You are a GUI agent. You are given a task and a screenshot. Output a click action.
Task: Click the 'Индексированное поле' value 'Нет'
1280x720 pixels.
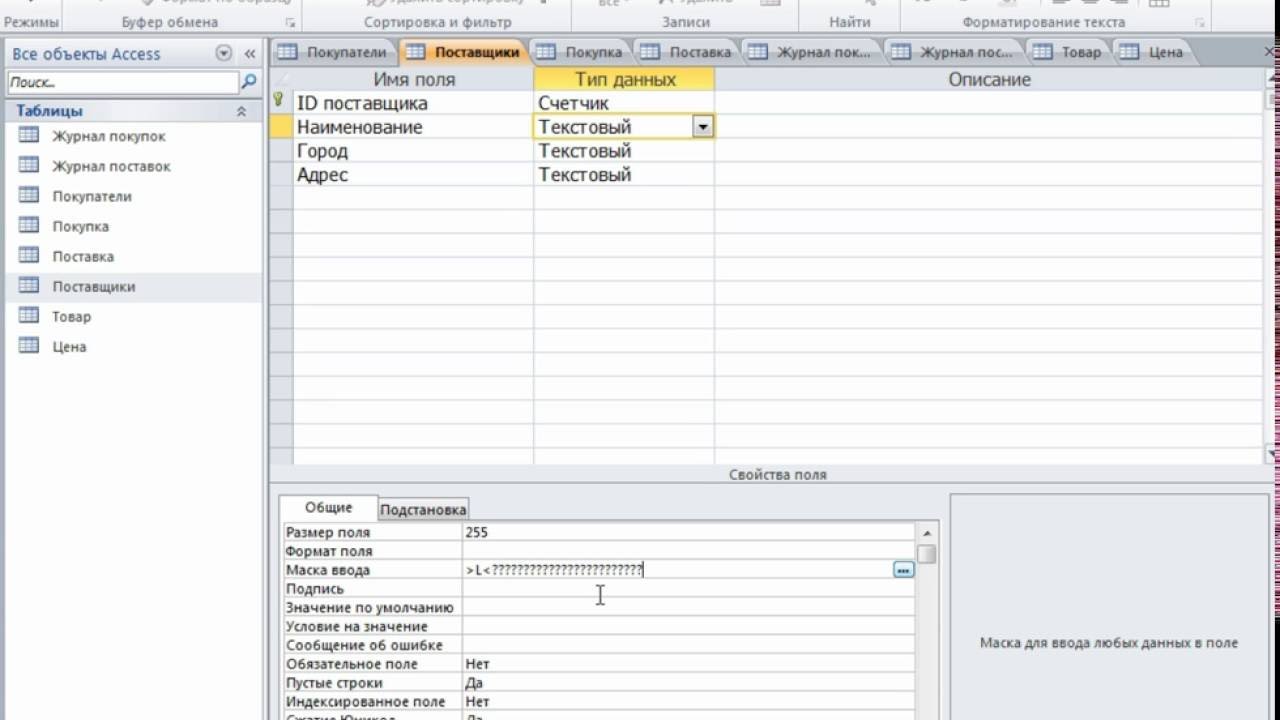tap(688, 702)
